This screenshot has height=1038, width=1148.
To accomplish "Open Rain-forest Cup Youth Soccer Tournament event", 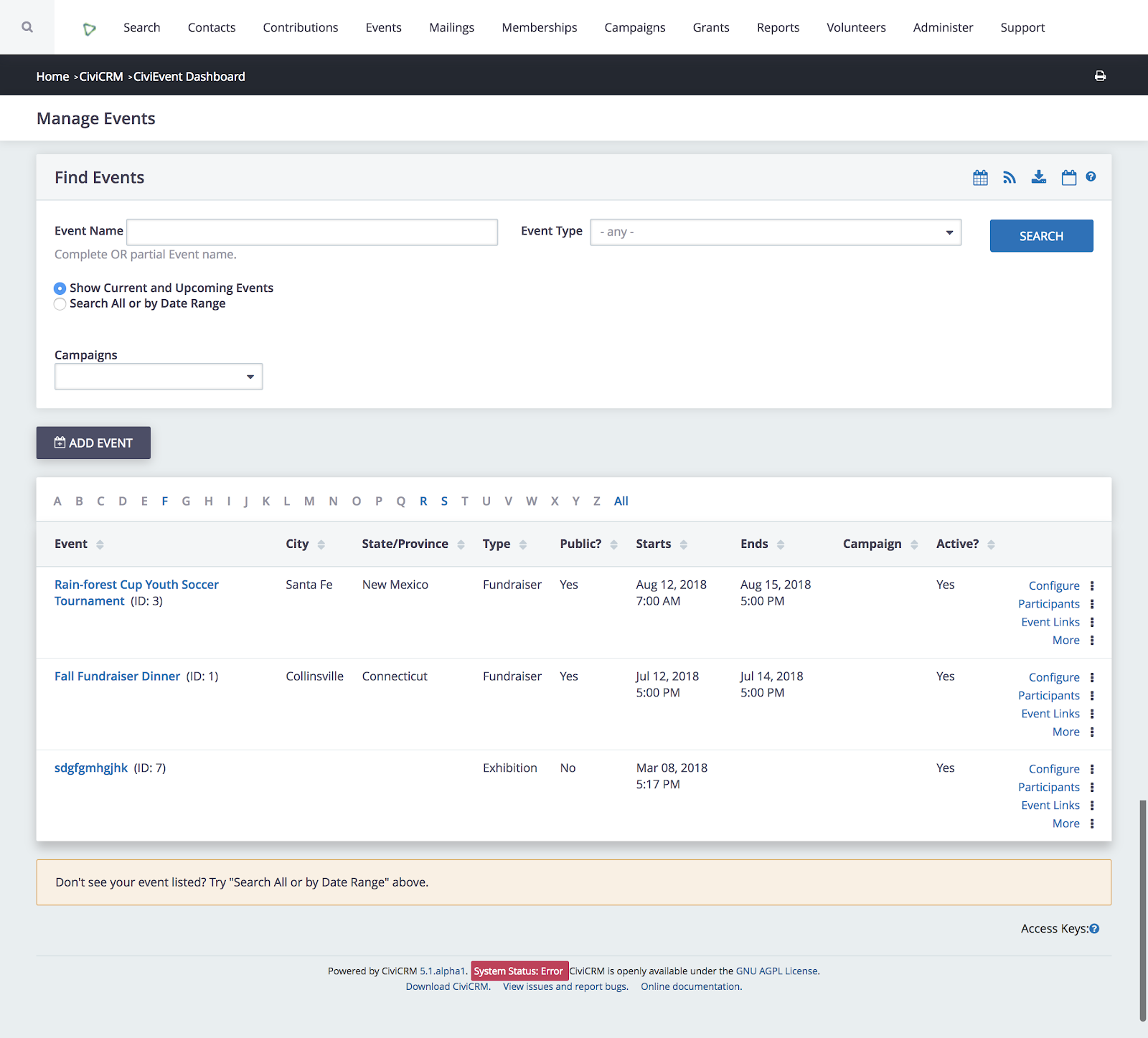I will 136,593.
